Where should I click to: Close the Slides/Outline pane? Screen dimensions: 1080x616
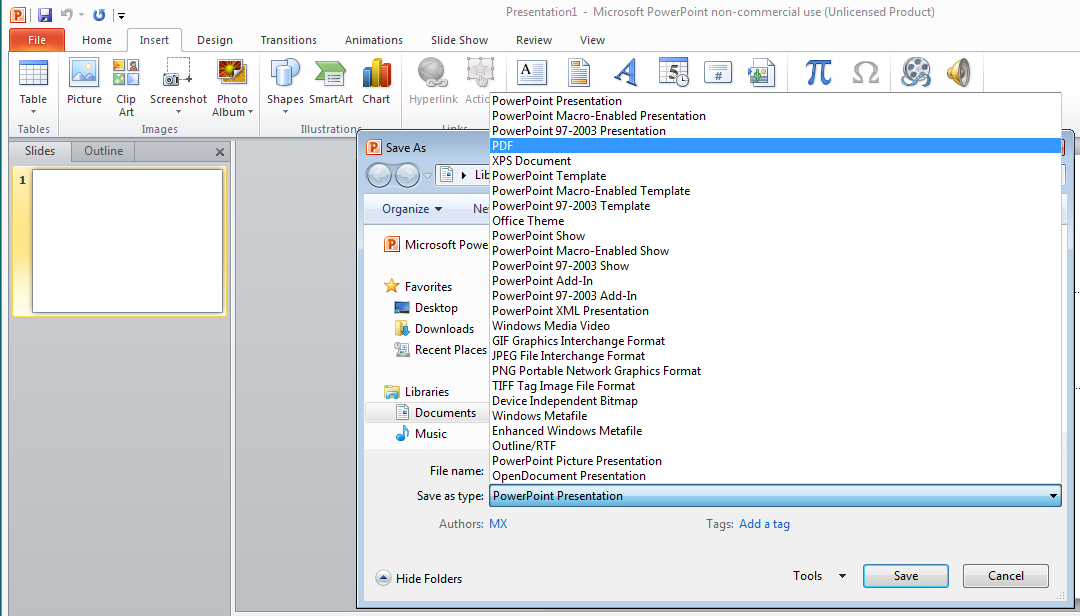[220, 152]
